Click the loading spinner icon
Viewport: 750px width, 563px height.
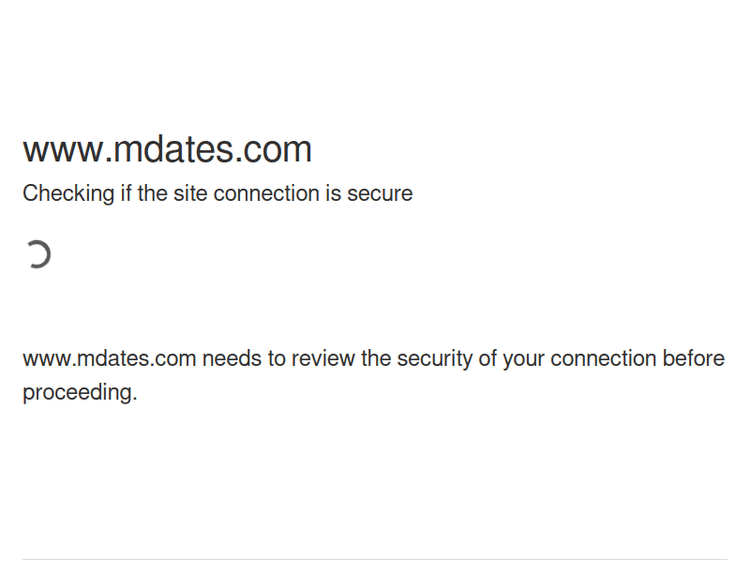pos(38,255)
